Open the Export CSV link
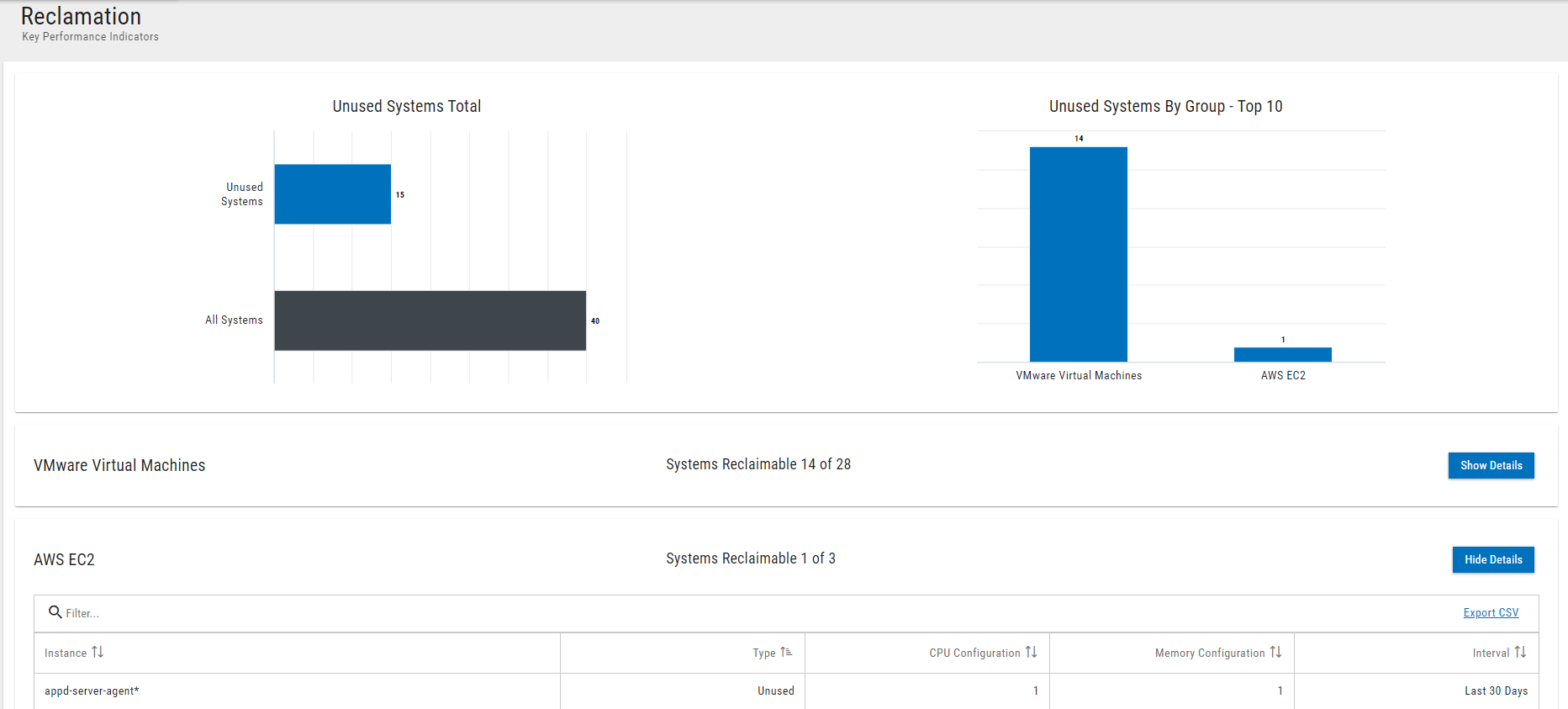 pos(1491,613)
